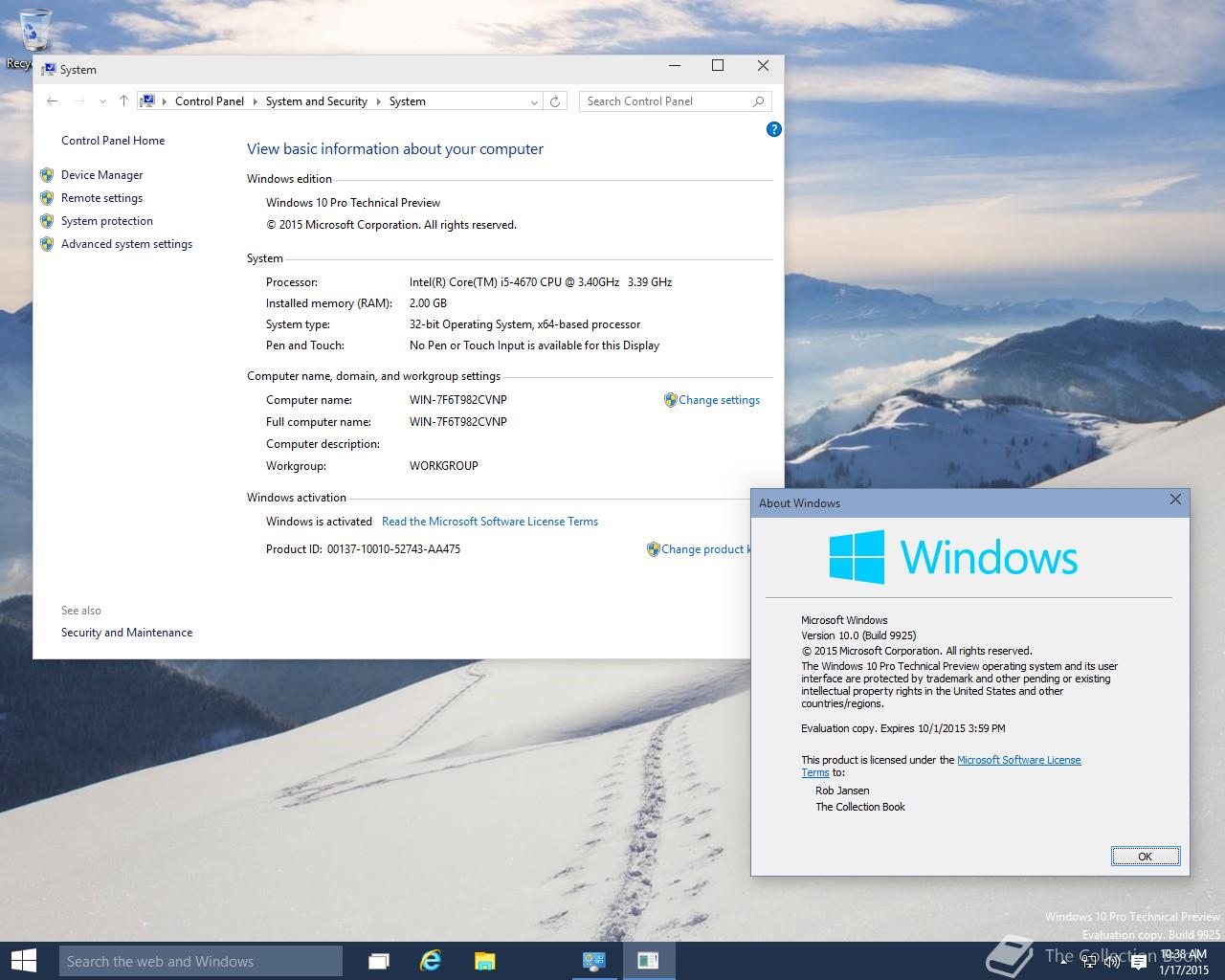This screenshot has height=980, width=1225.
Task: Open System protection
Action: point(107,220)
